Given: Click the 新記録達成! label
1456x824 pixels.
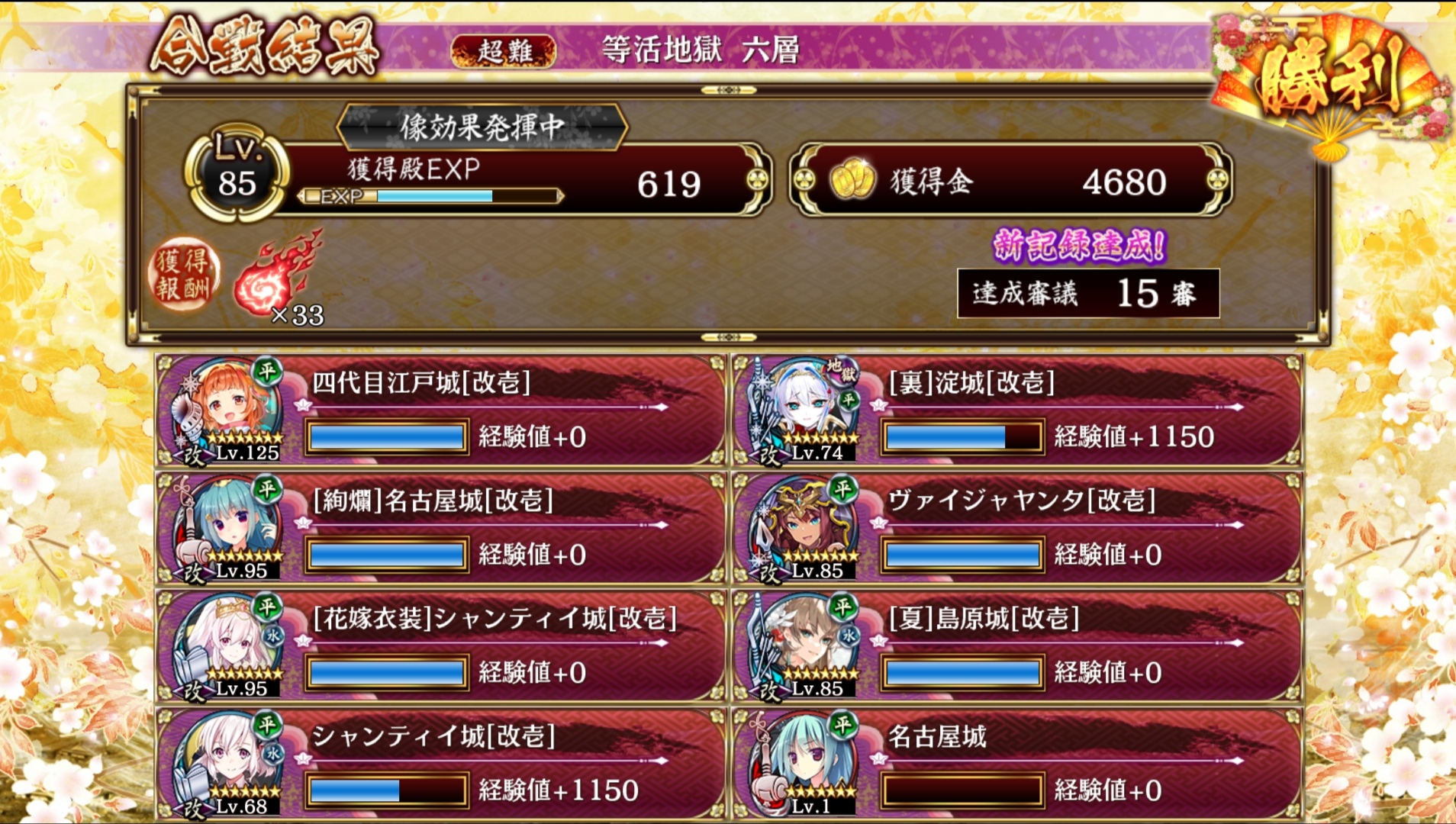Looking at the screenshot, I should 1079,246.
